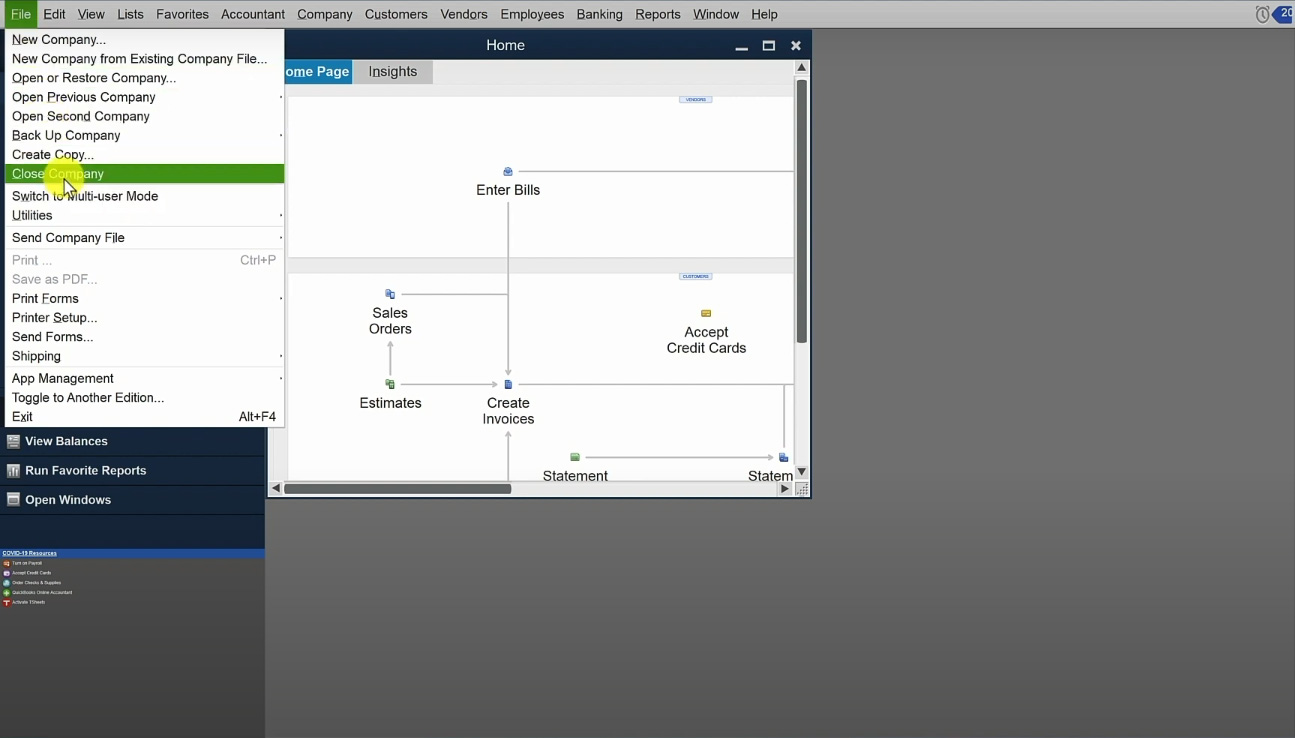Click the reminders alarm clock icon
The image size is (1295, 738).
click(x=1262, y=14)
